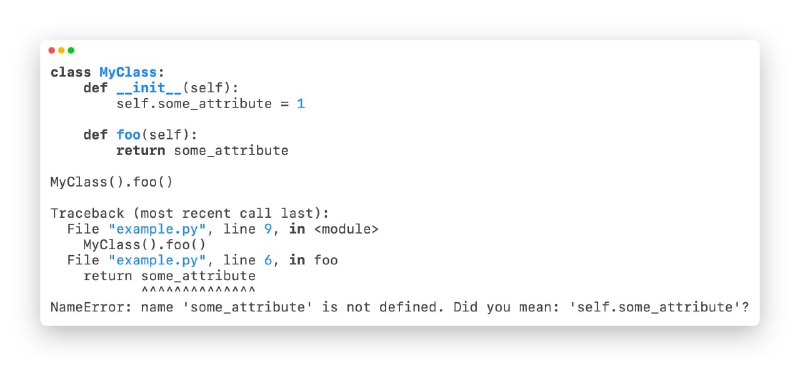
Task: Click the number 1 literal value
Action: pyautogui.click(x=301, y=104)
